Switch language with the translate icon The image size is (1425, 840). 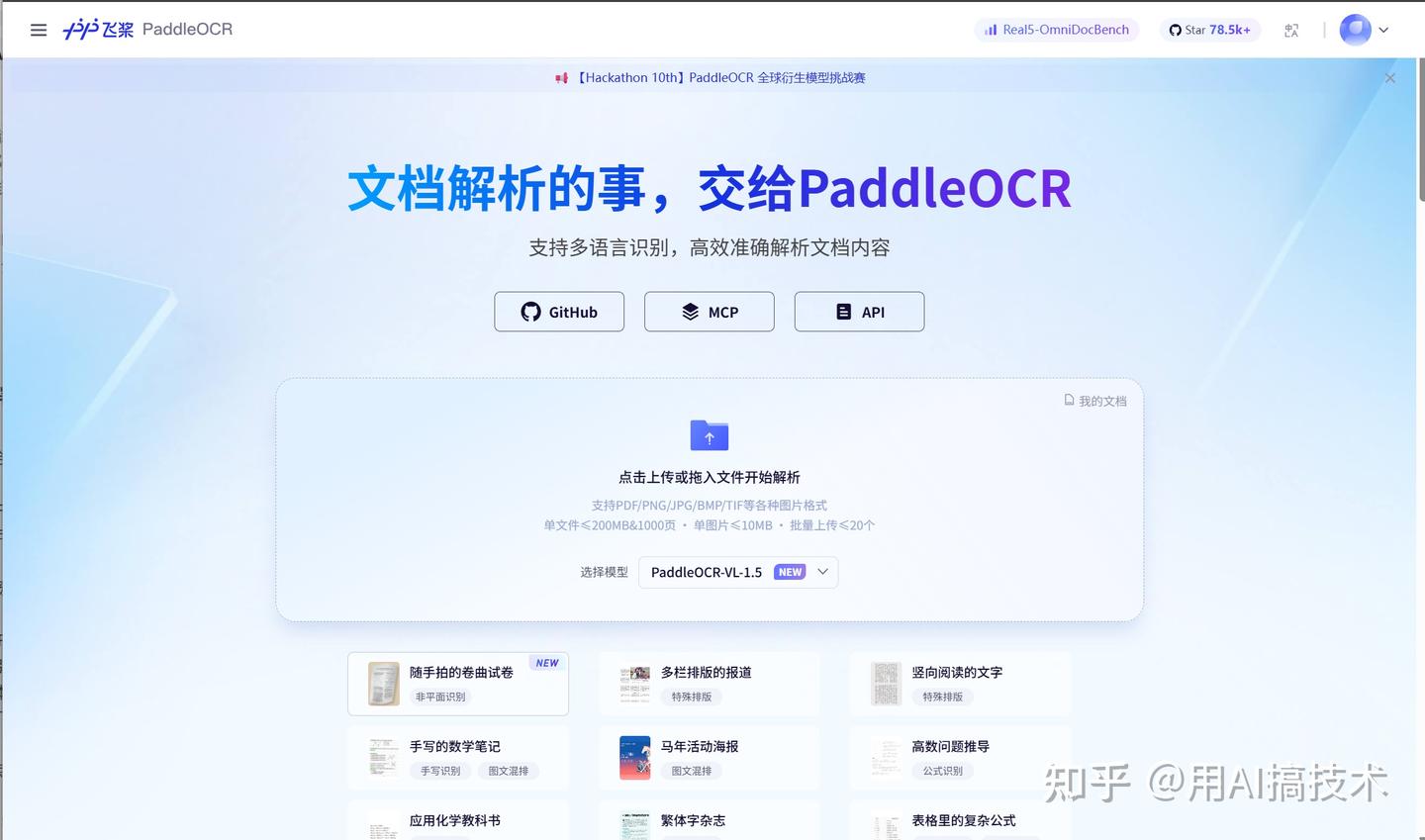pyautogui.click(x=1291, y=30)
